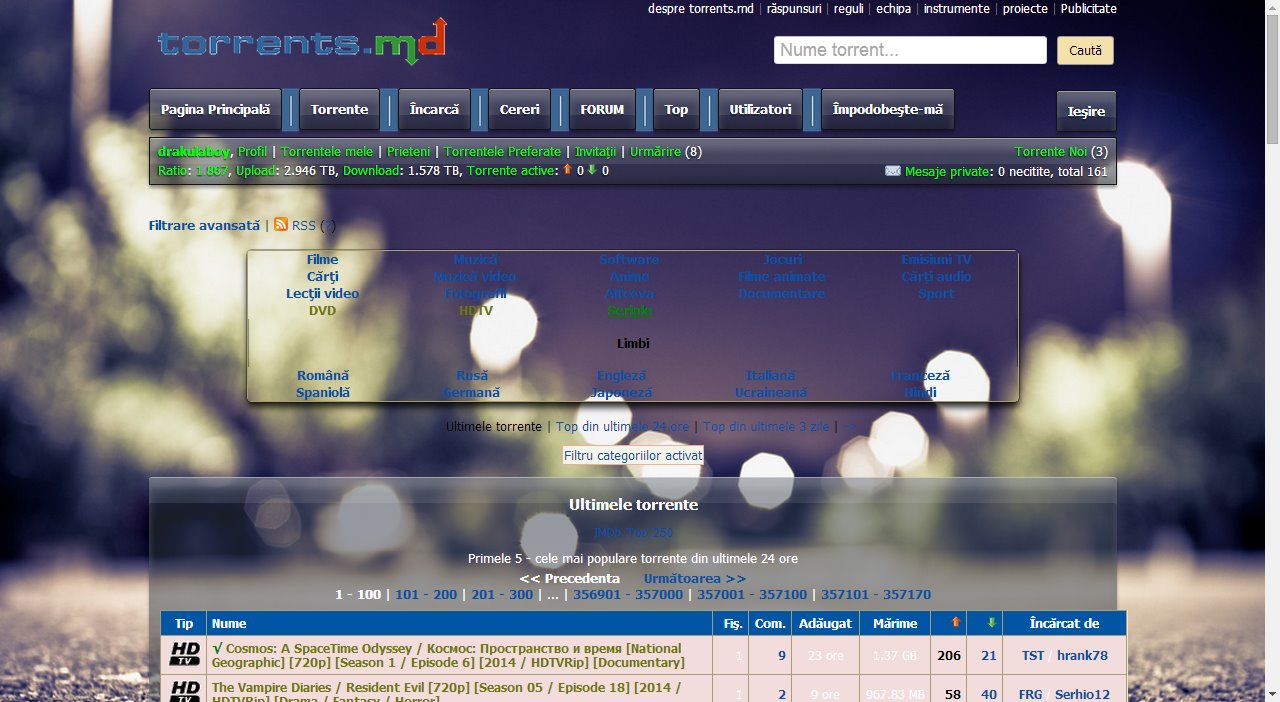1280x702 pixels.
Task: Click the HD TV icon for Vampire Diaries torrent
Action: tap(183, 692)
